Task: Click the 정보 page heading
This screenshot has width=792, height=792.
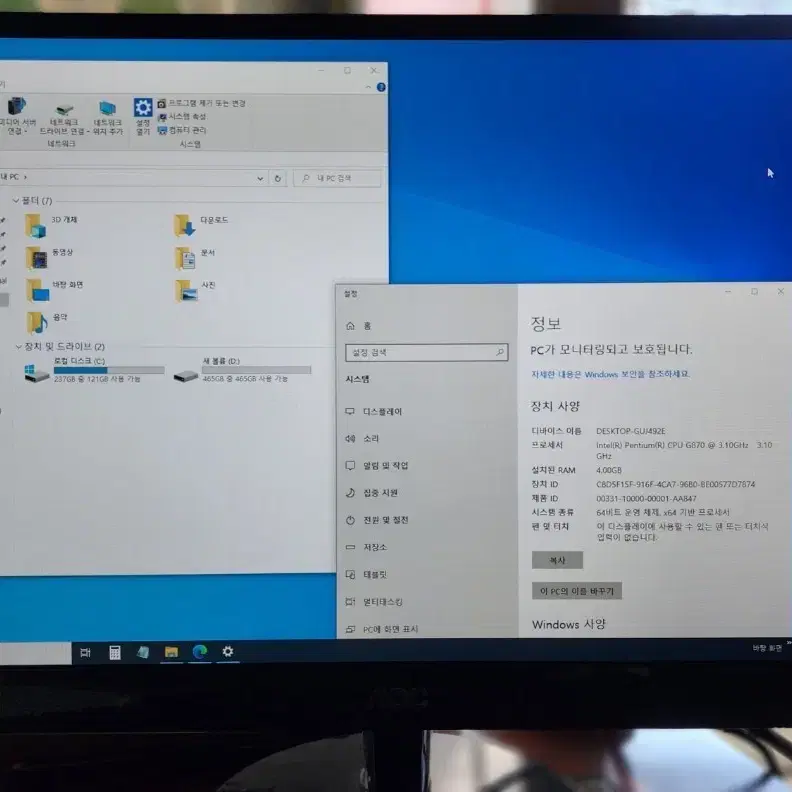Action: point(546,323)
